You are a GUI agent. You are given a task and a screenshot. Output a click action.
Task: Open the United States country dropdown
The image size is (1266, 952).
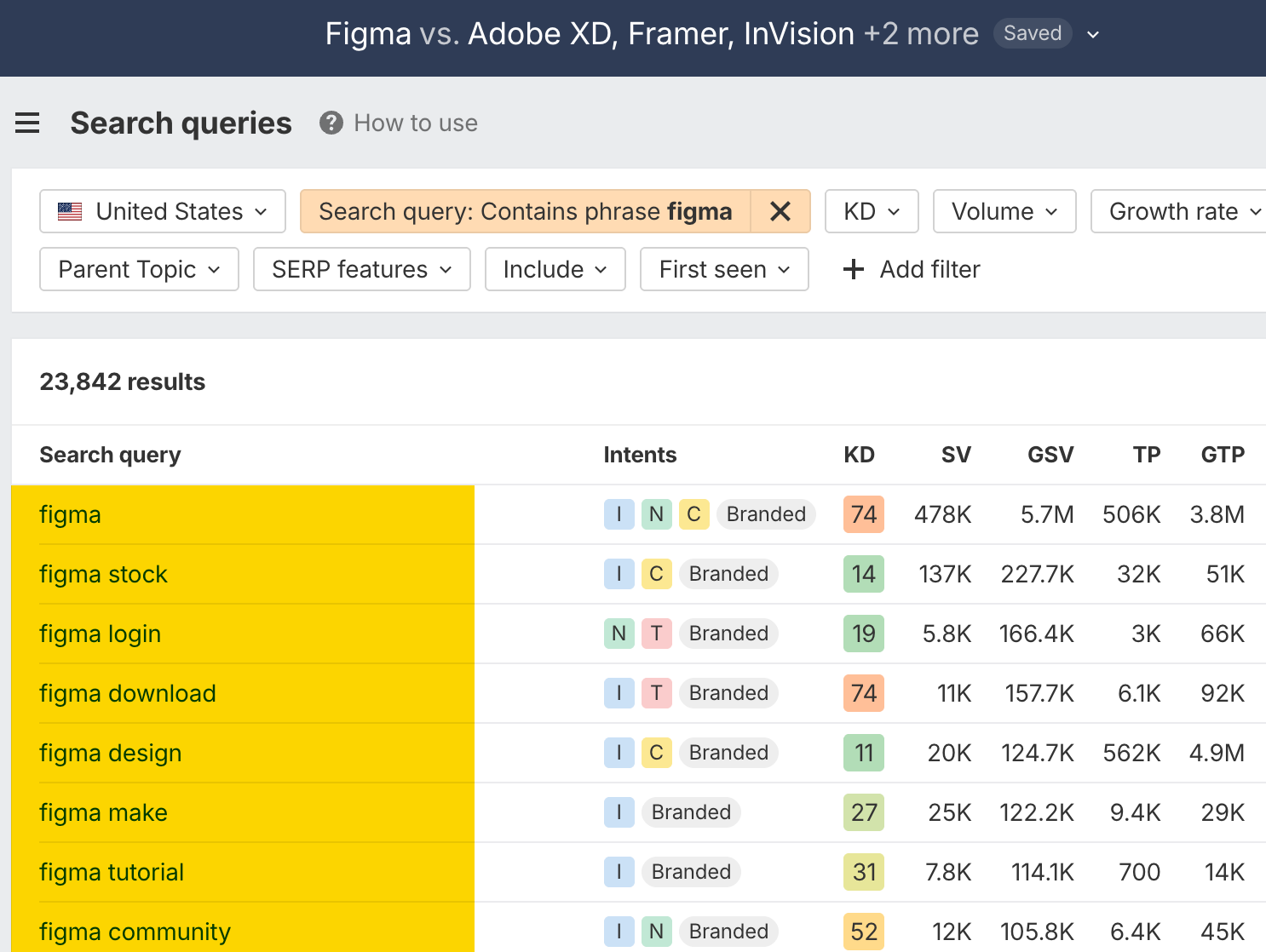163,211
